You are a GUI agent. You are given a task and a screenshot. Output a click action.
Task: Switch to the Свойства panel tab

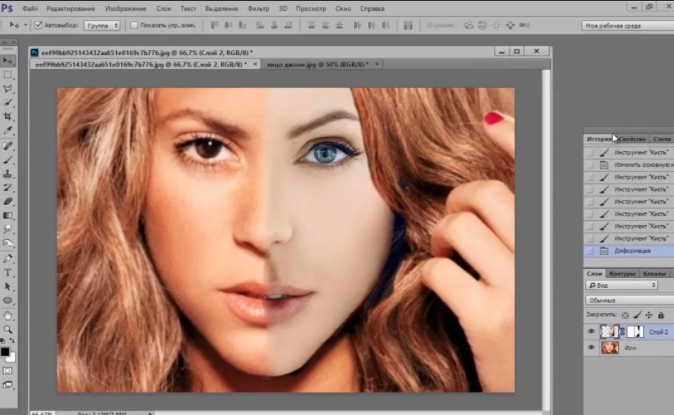632,139
